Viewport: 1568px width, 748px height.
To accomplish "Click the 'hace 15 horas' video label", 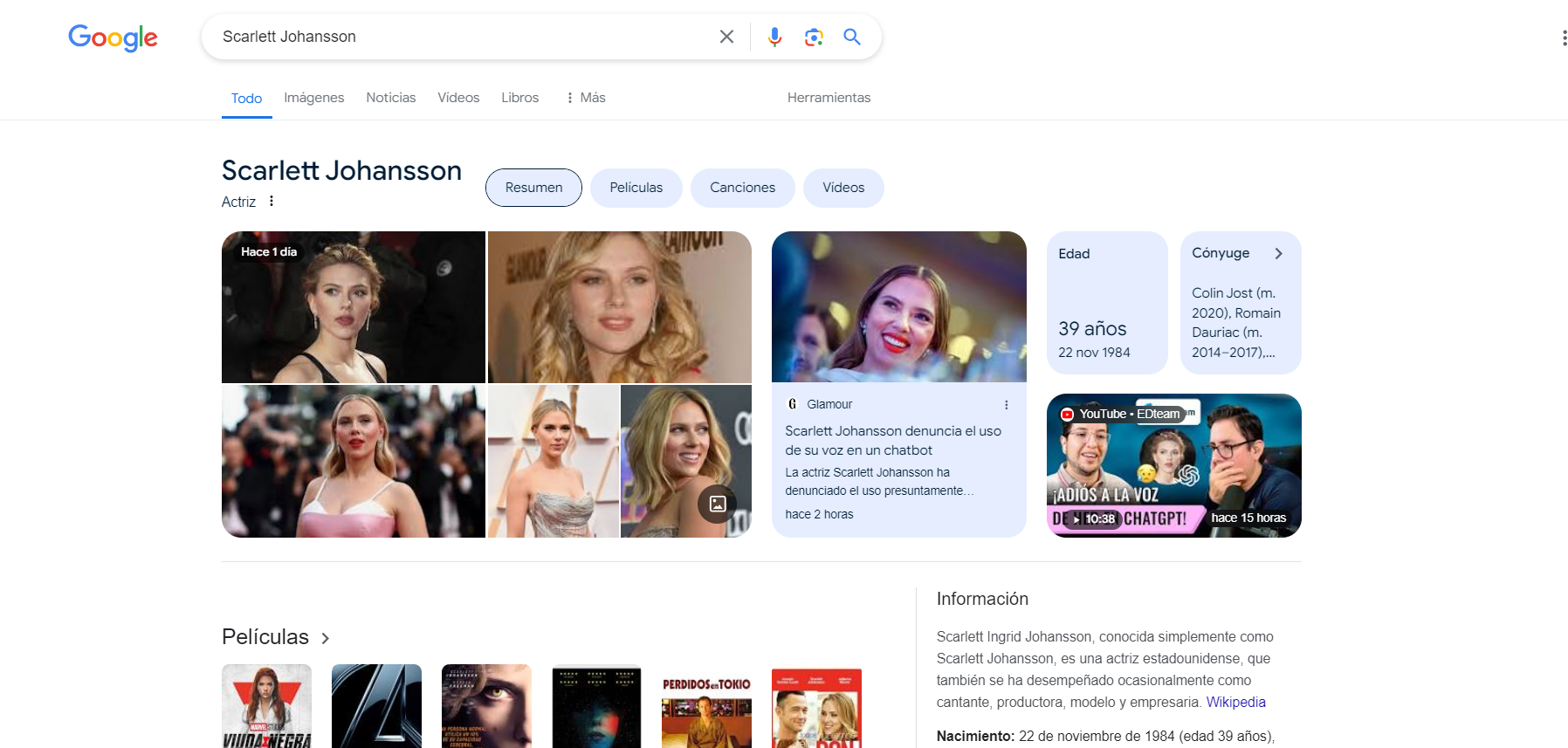I will [x=1248, y=518].
